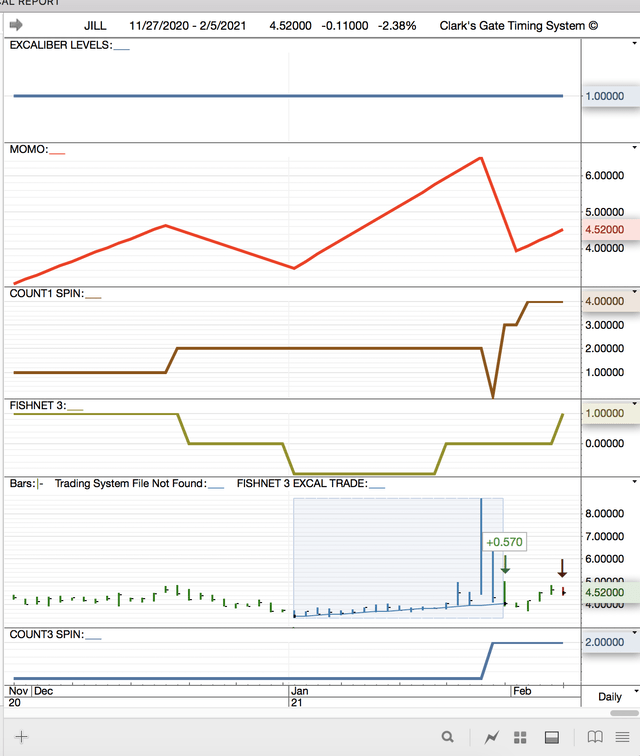
Task: Click the MOMO red line swatch
Action: click(57, 153)
